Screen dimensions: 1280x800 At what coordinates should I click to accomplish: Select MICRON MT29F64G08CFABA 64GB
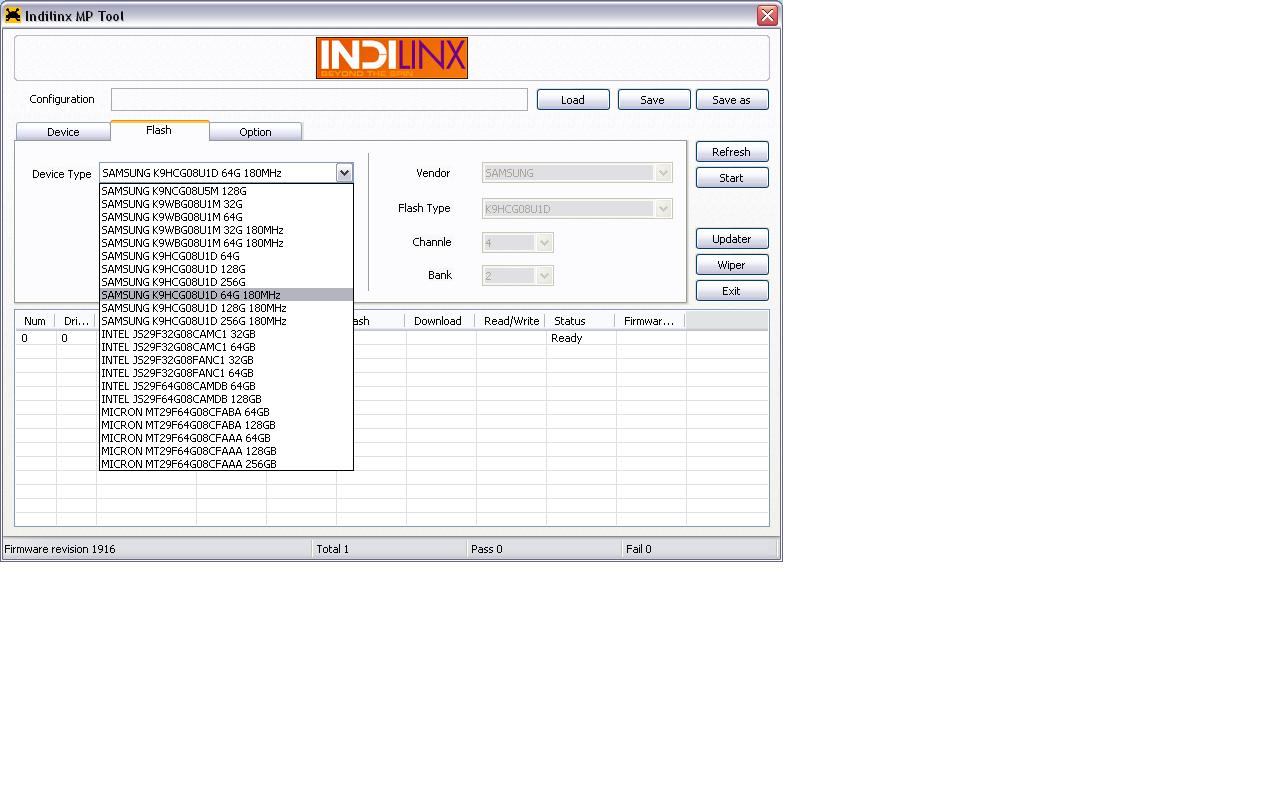tap(226, 412)
